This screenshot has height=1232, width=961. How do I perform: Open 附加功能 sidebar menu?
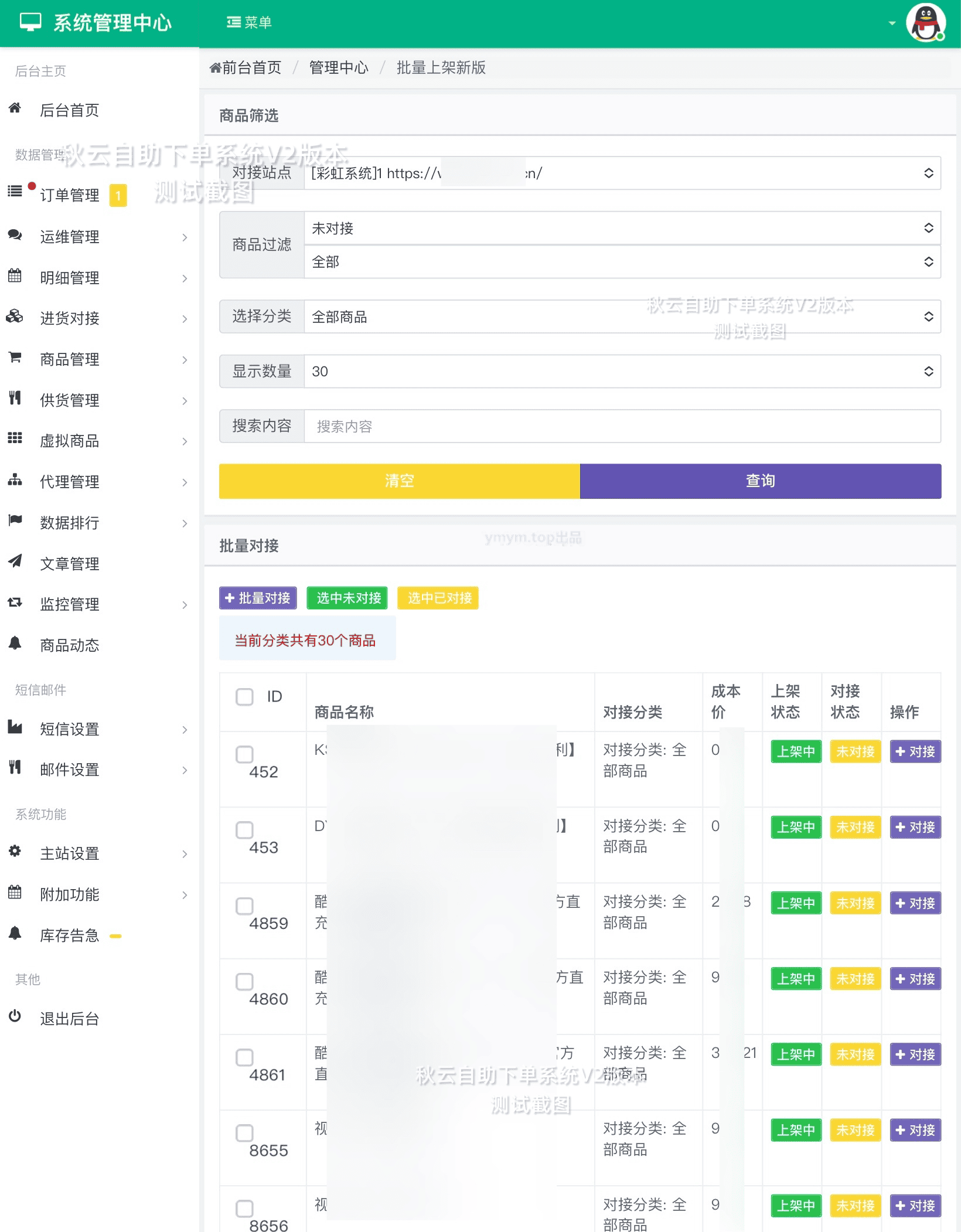pyautogui.click(x=100, y=894)
